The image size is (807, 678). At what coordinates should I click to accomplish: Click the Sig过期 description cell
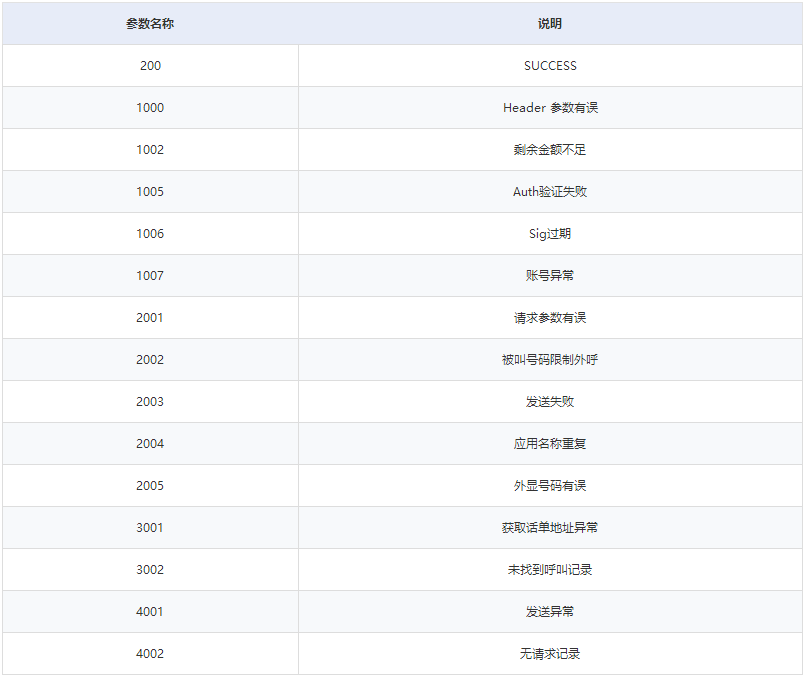point(550,234)
